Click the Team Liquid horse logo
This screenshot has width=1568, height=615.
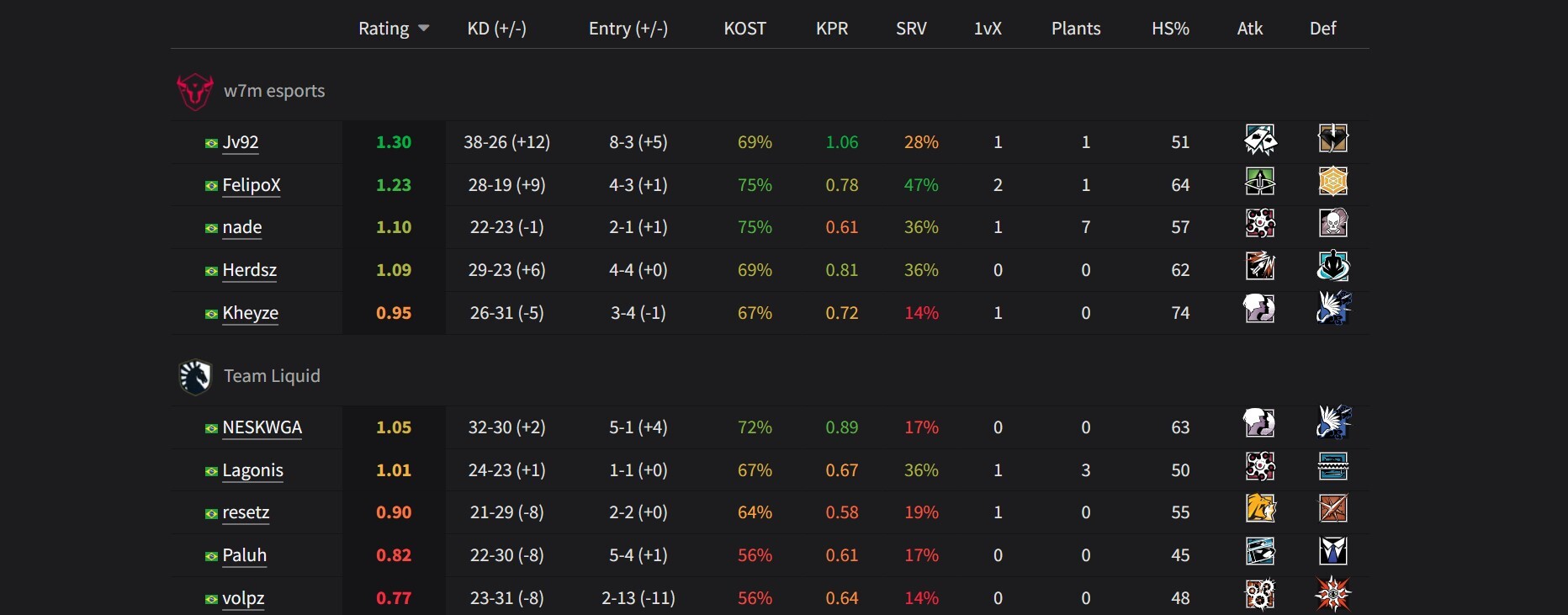pyautogui.click(x=195, y=377)
